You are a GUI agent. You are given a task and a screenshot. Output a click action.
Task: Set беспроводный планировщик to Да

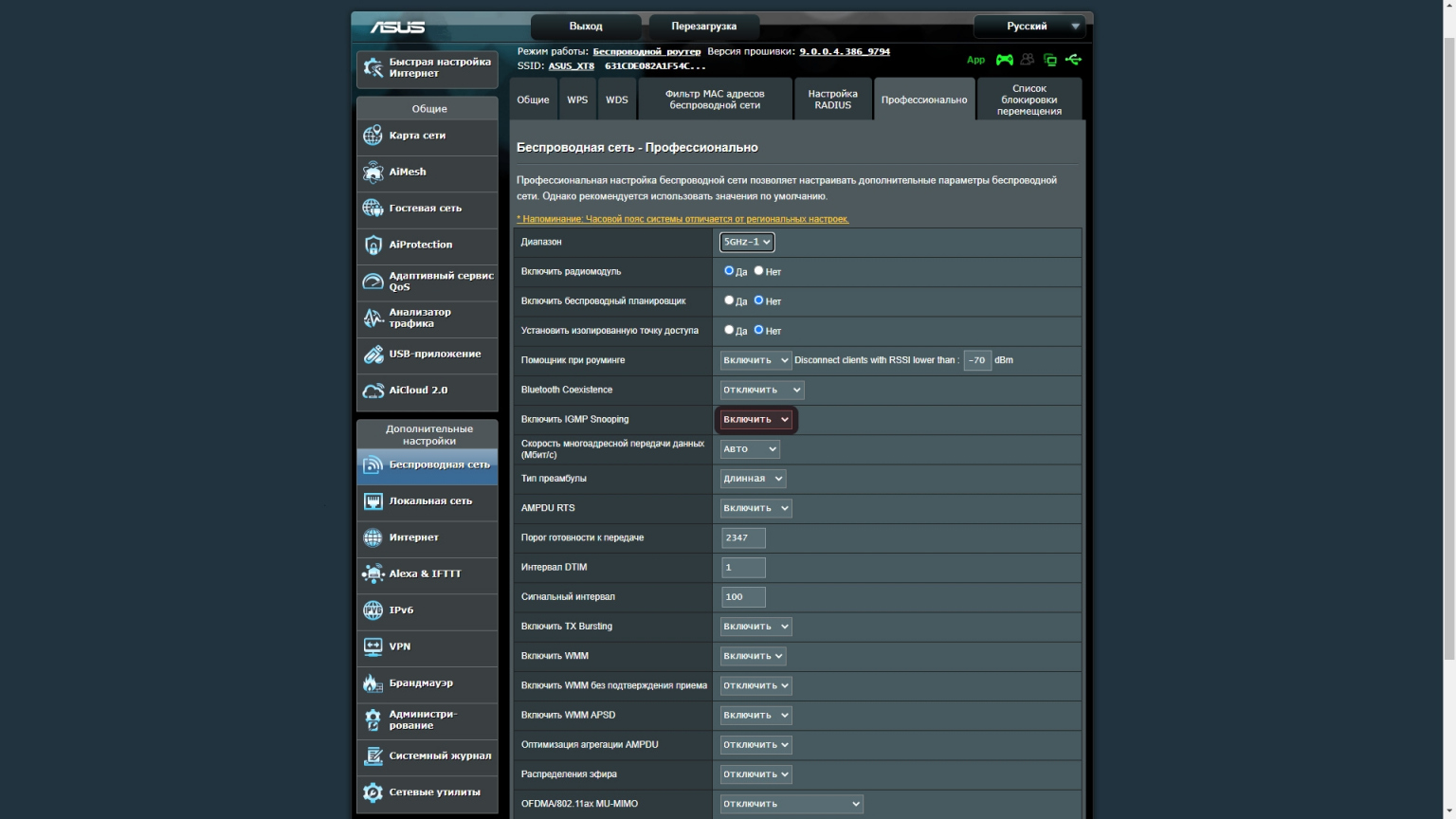click(x=729, y=300)
